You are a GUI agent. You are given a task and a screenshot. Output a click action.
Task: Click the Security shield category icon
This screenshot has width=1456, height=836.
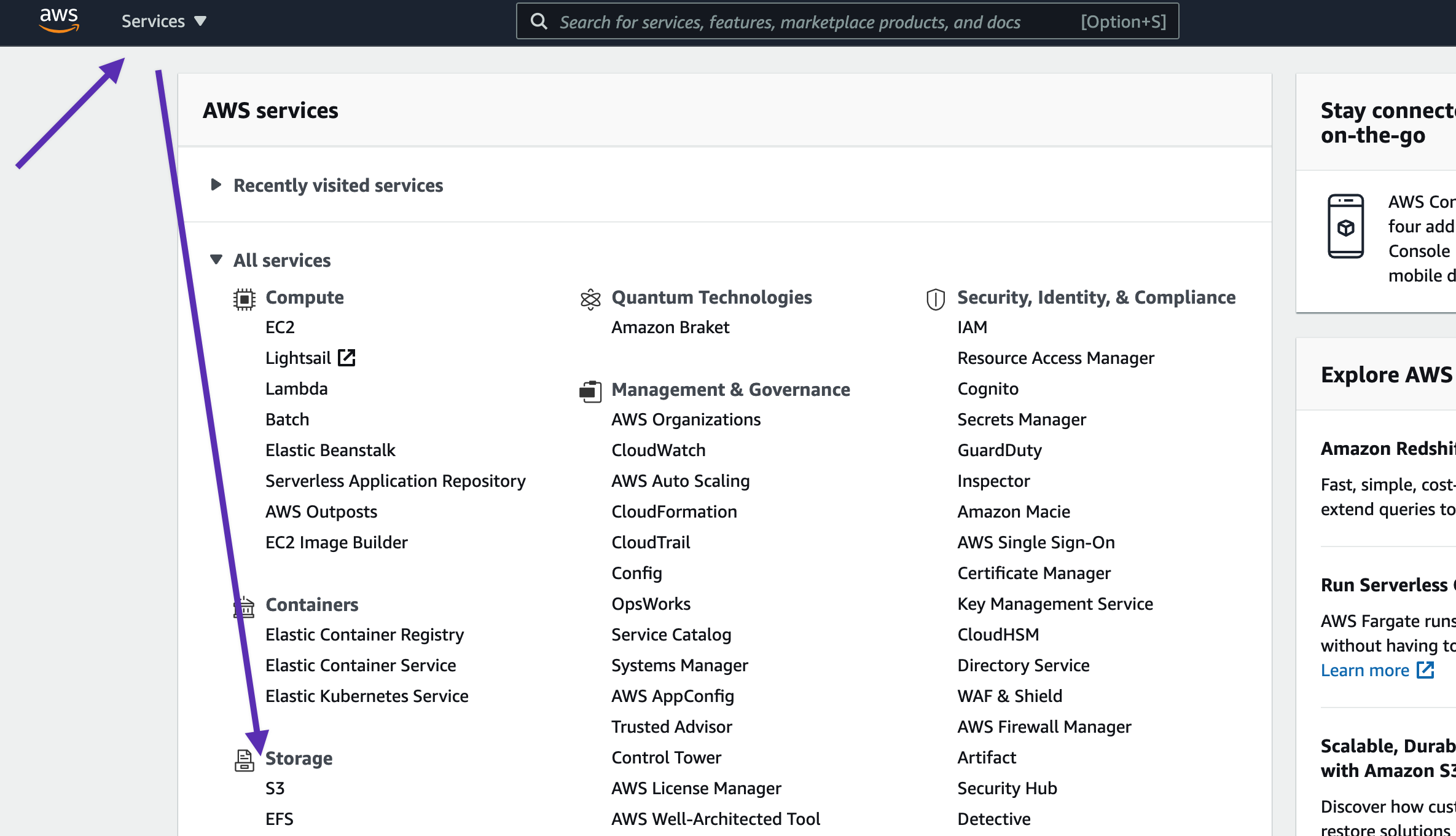click(935, 299)
